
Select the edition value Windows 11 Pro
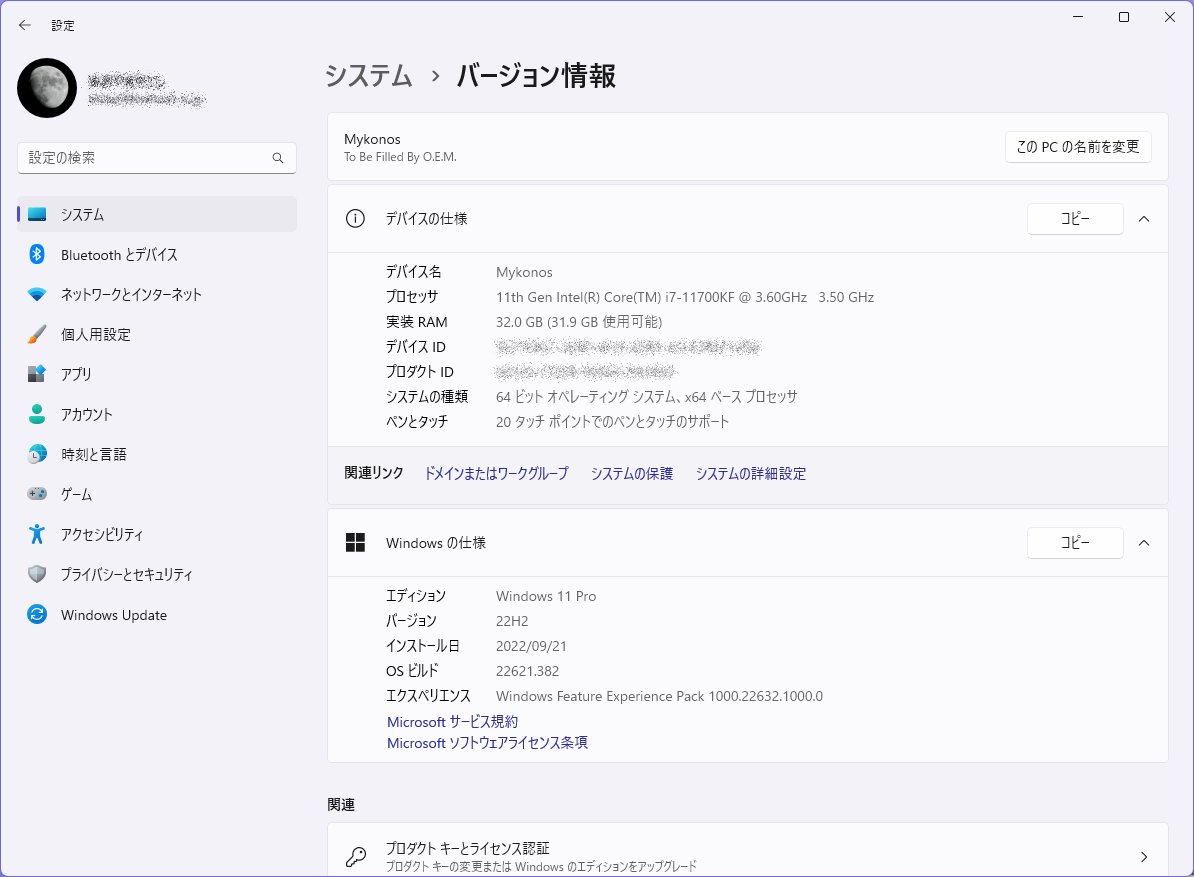click(546, 596)
